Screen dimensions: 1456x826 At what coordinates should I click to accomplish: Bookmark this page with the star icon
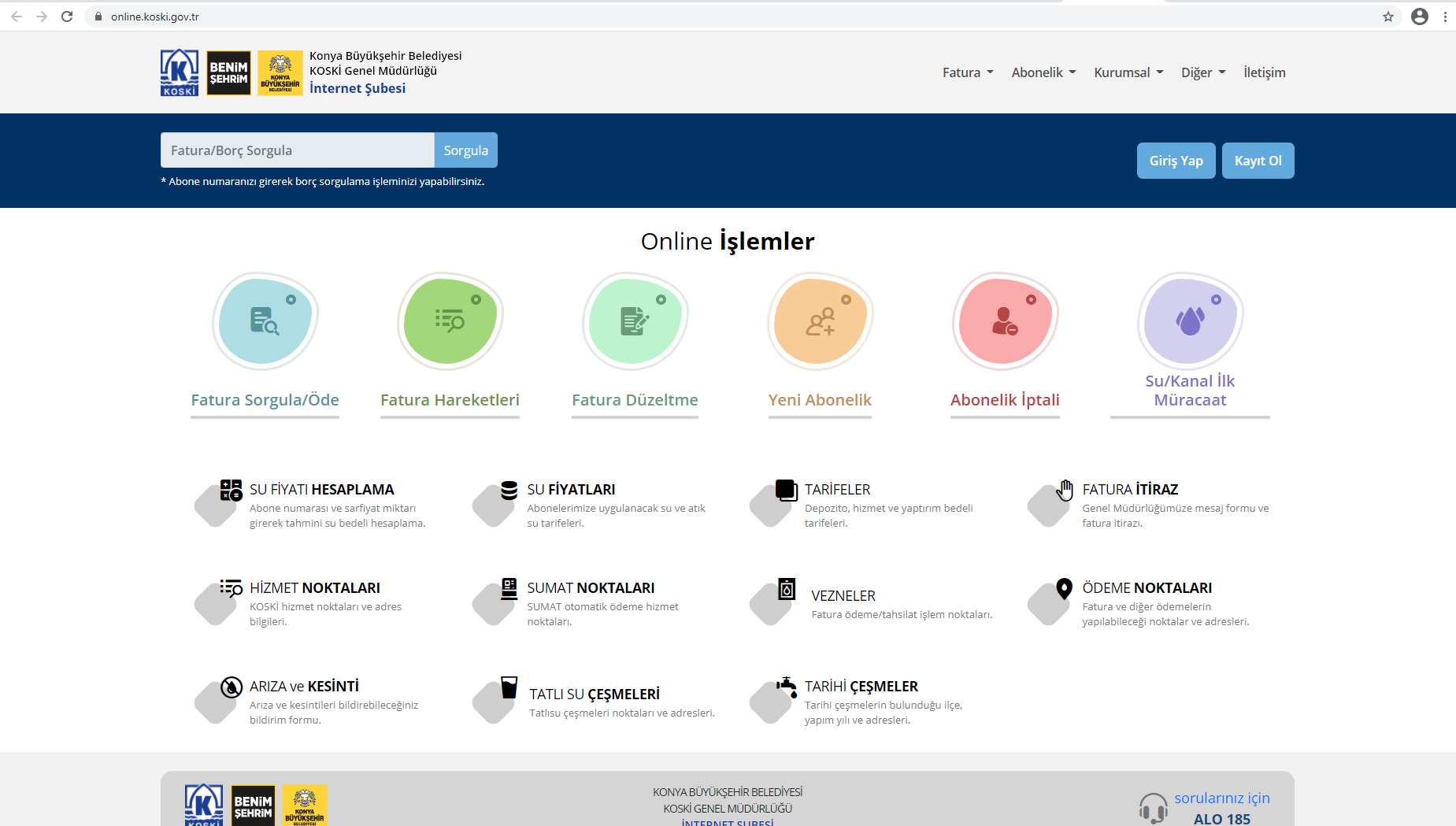pos(1387,17)
